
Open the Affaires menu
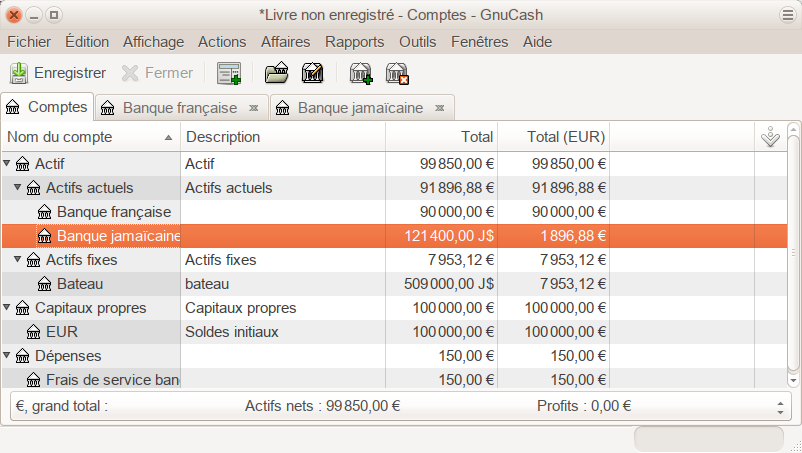(x=285, y=42)
